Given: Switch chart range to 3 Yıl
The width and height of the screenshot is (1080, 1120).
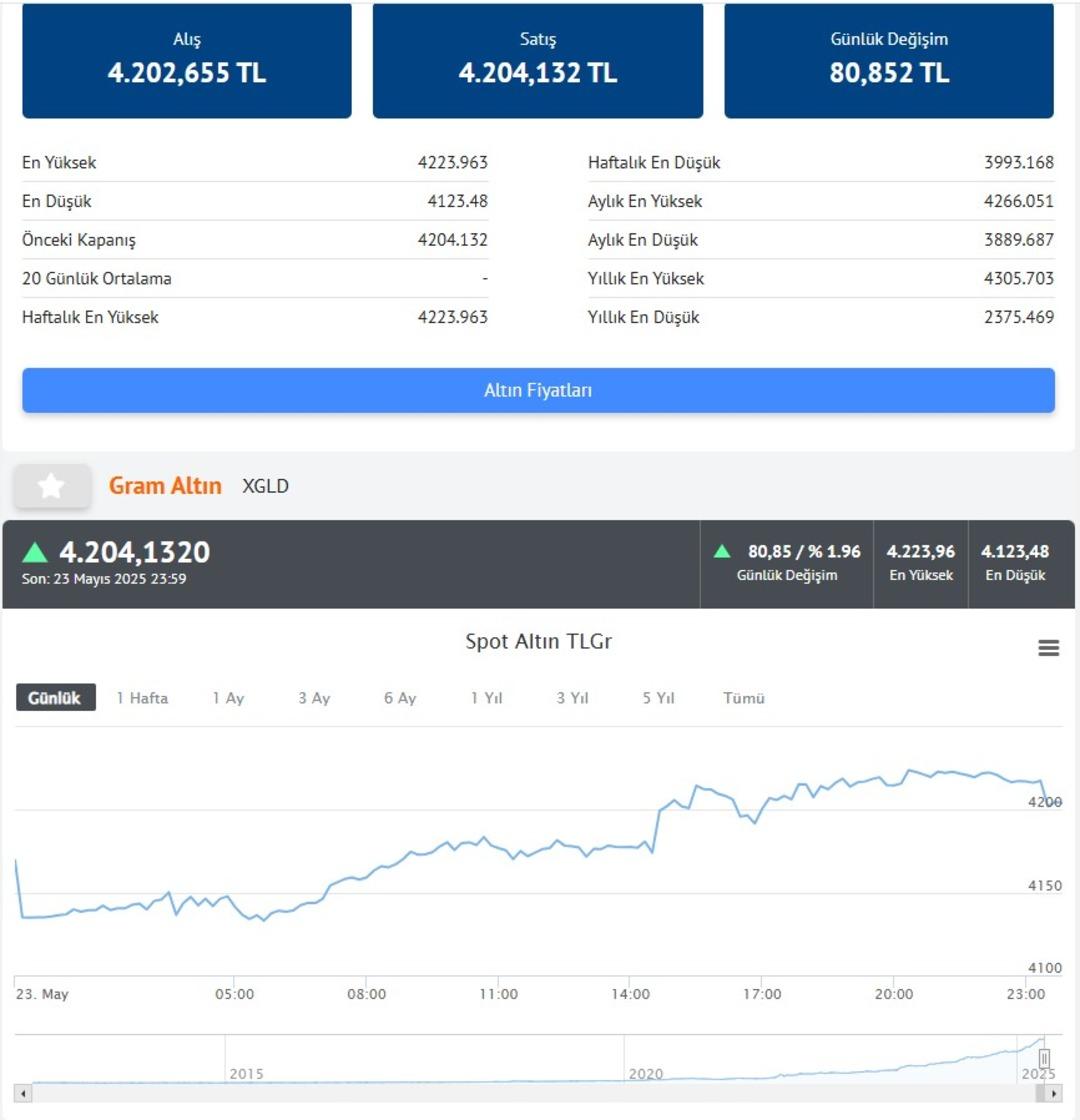Looking at the screenshot, I should point(572,698).
